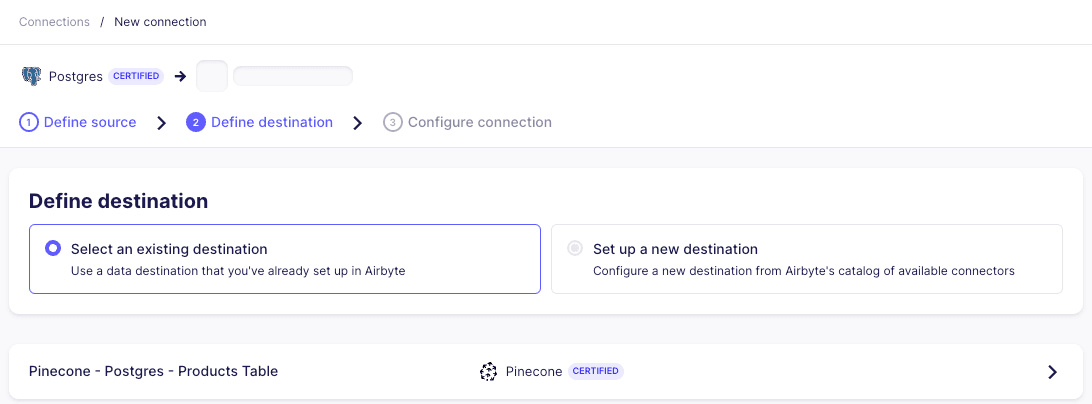1092x404 pixels.
Task: Click the step 1 circle icon
Action: click(x=29, y=123)
